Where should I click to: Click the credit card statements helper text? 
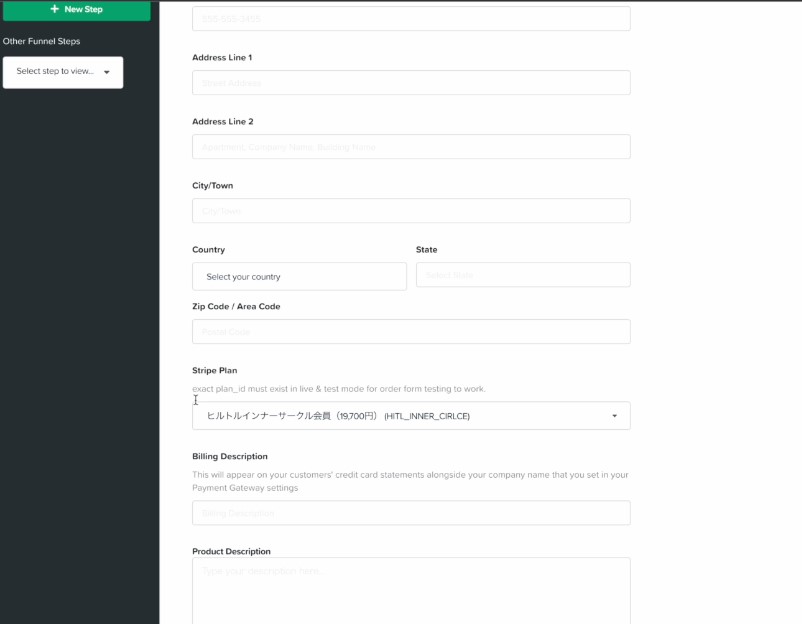click(410, 481)
